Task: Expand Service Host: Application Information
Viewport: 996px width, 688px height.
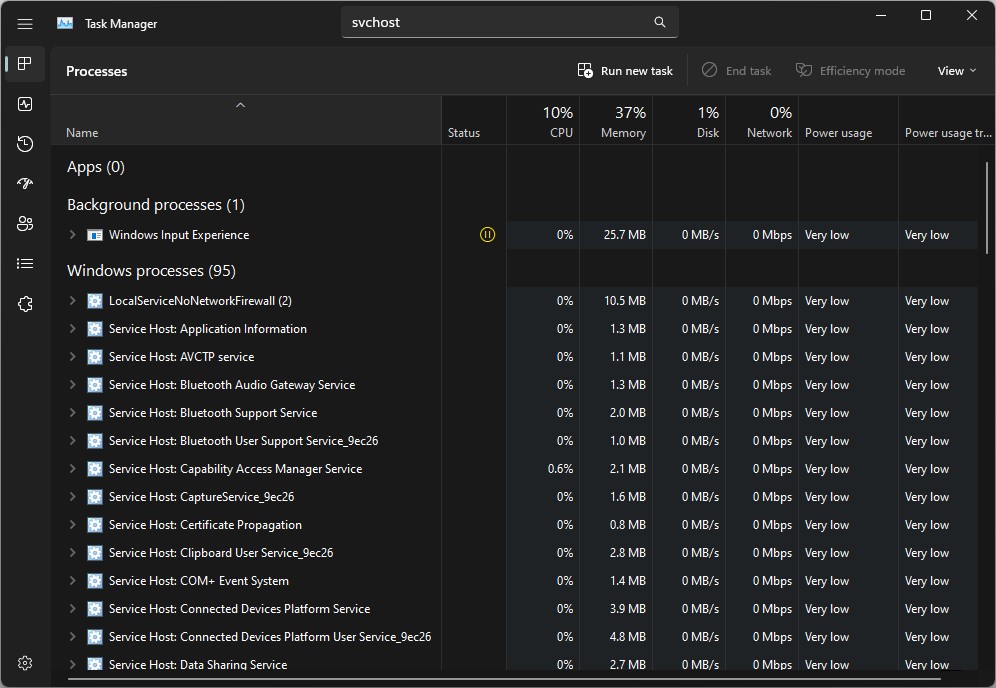Action: tap(72, 328)
